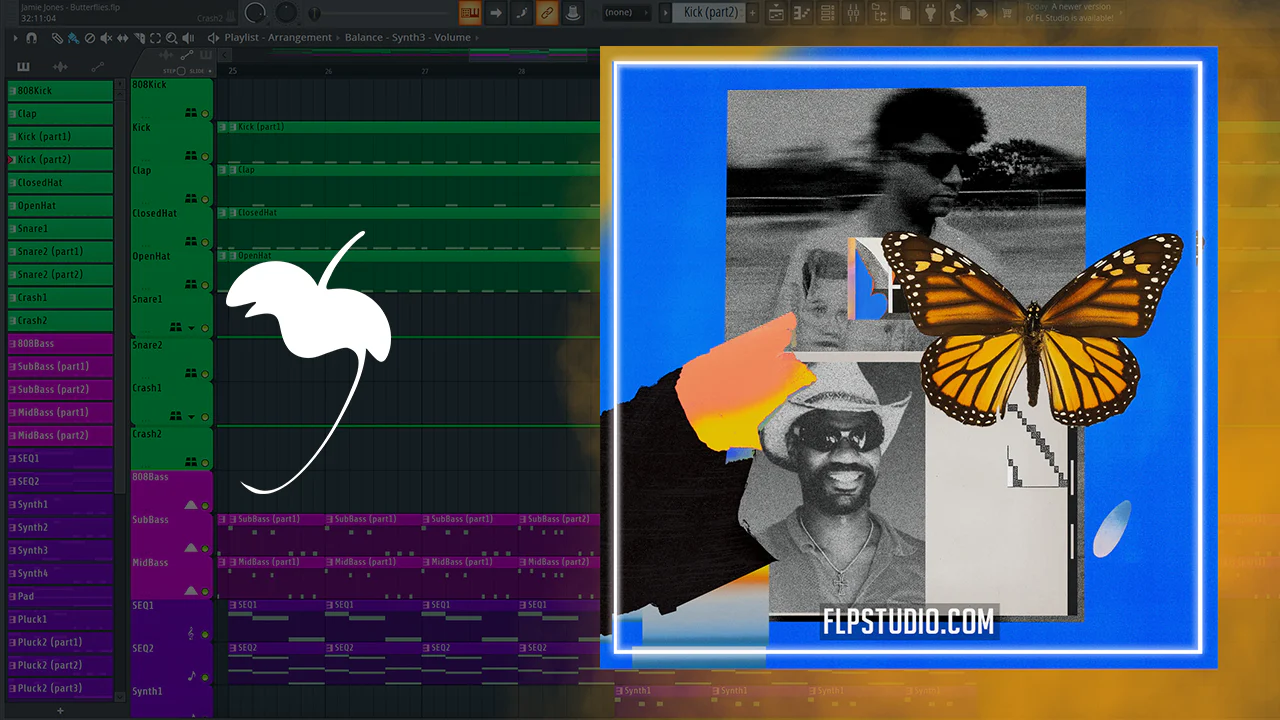
Task: Select the Slice tool icon
Action: (x=139, y=38)
